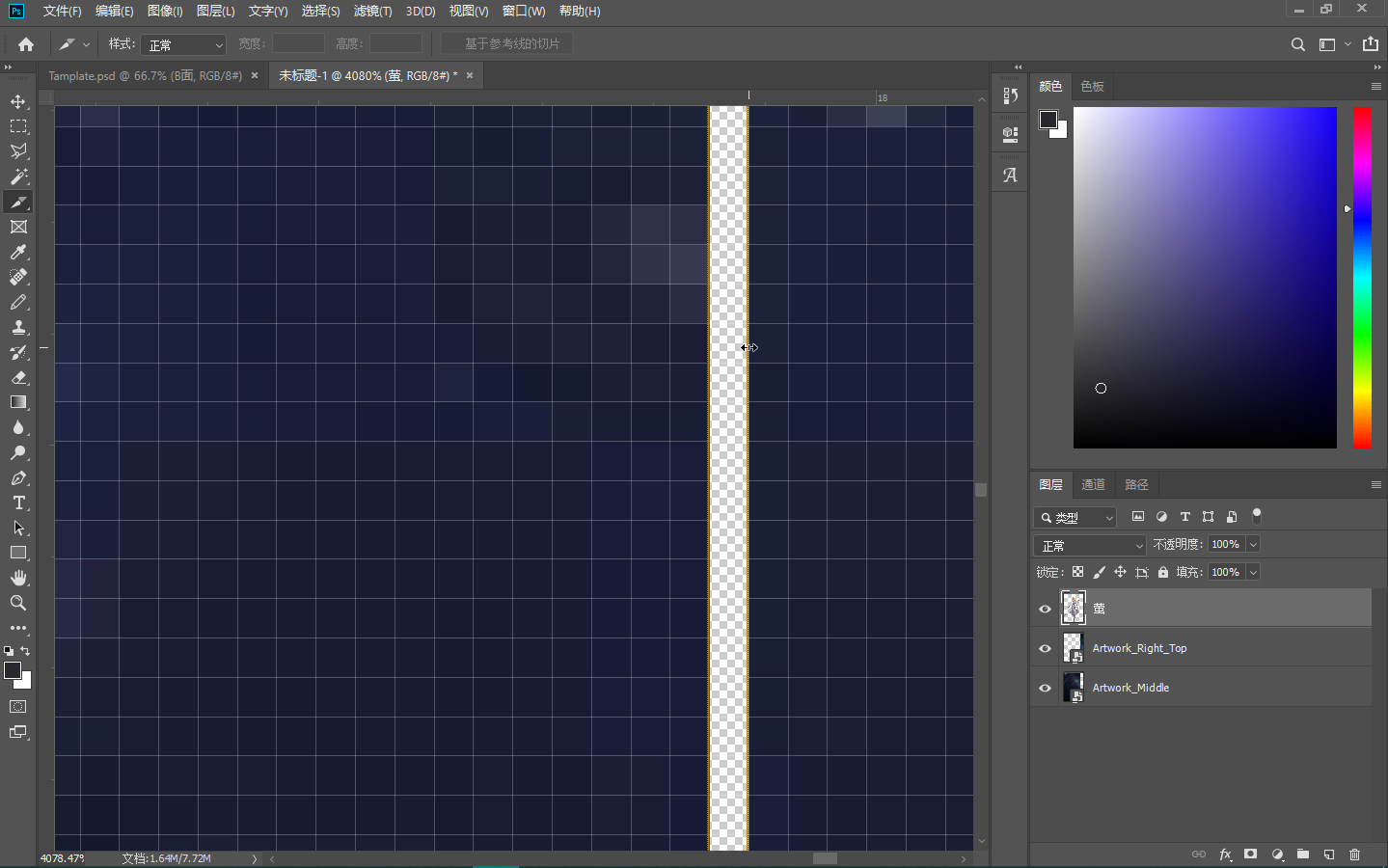Expand the layer opacity dropdown arrow

click(x=1253, y=545)
